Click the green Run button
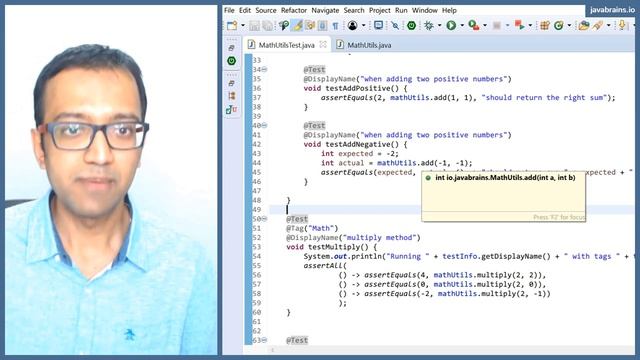Image resolution: width=640 pixels, height=360 pixels. 451,26
